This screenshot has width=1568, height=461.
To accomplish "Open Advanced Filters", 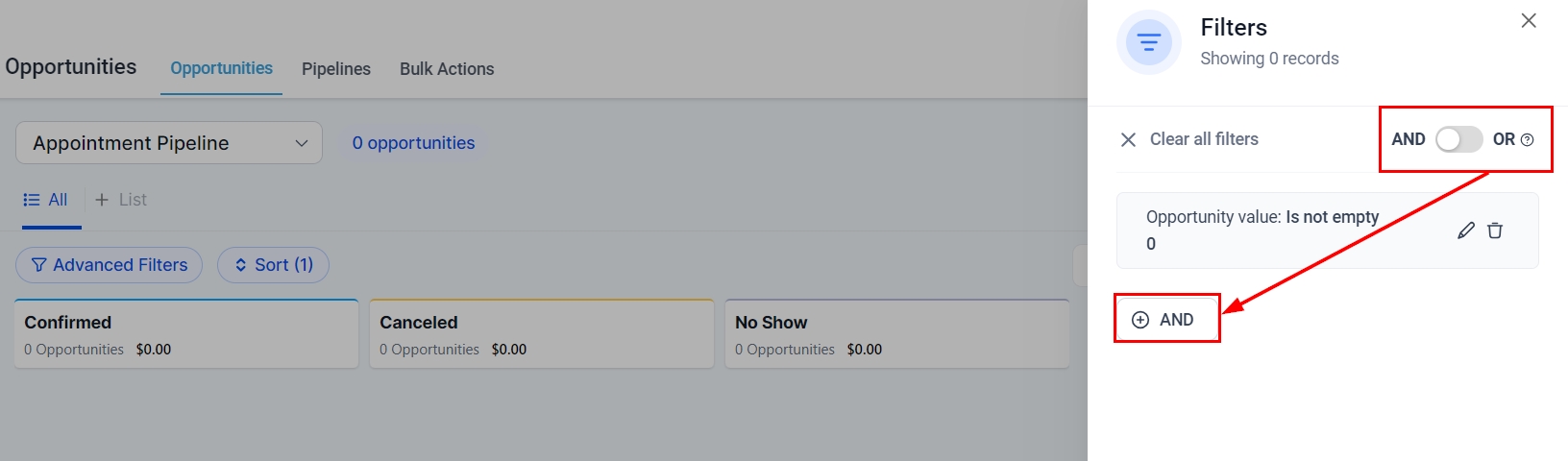I will point(109,265).
